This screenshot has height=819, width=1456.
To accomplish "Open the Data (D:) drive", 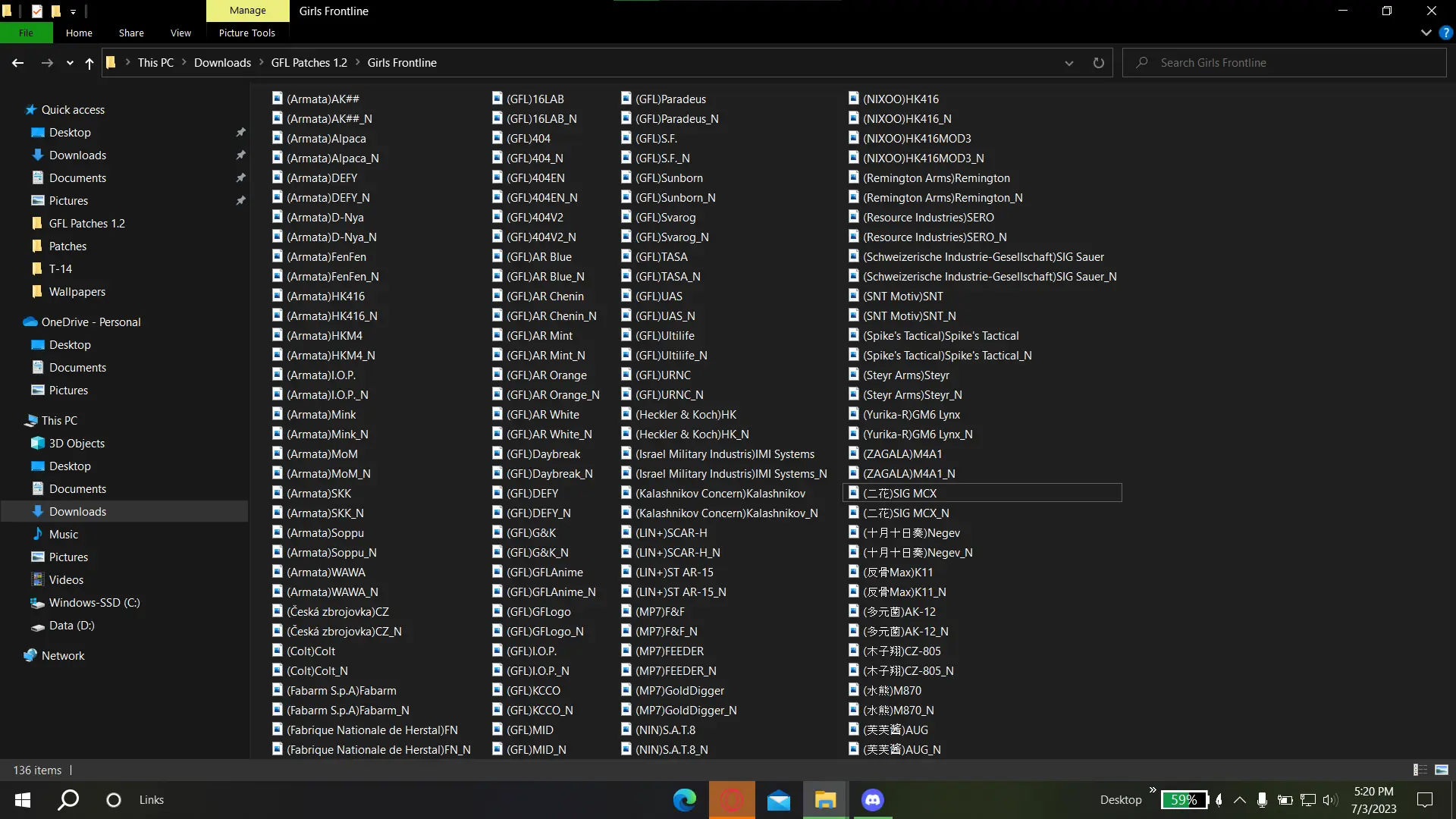I will (71, 626).
